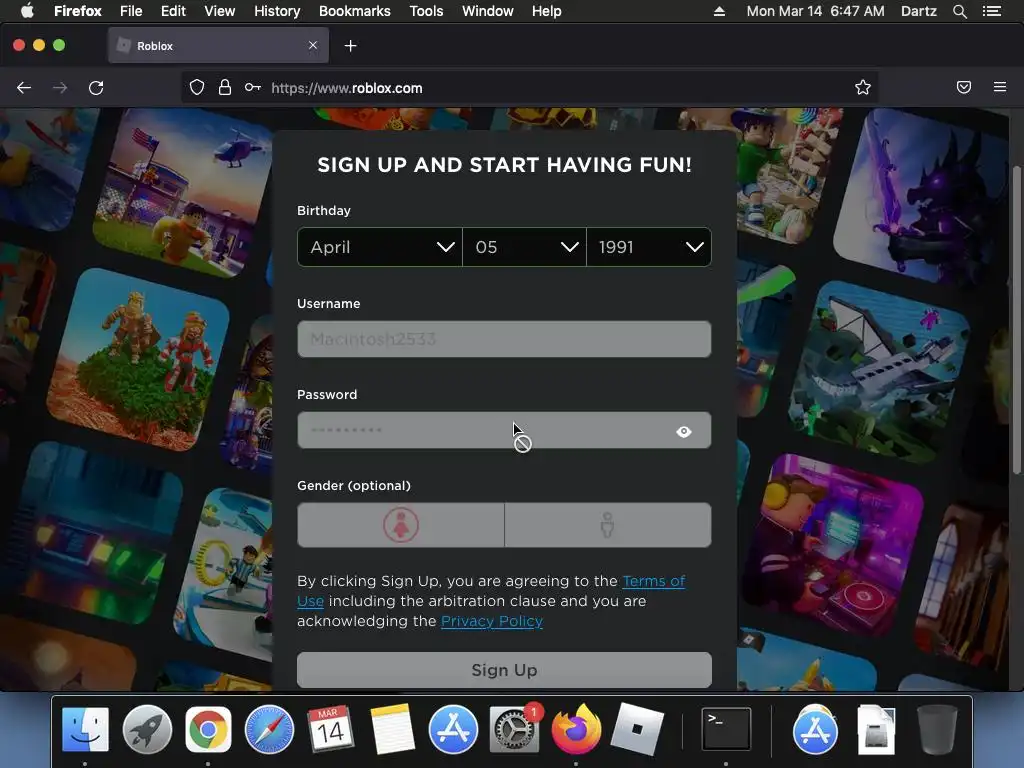Open the tracking protection shield icon

click(197, 88)
